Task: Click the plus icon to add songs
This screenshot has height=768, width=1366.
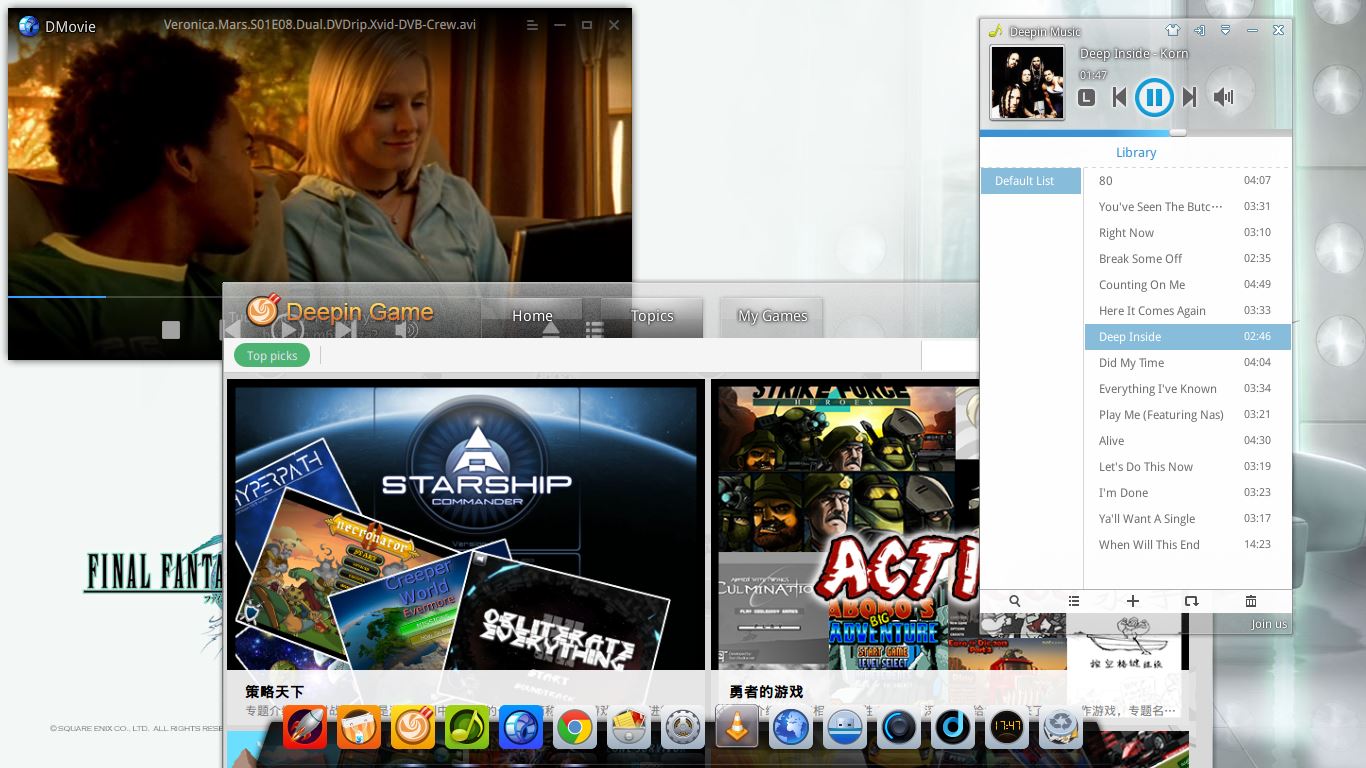Action: pyautogui.click(x=1133, y=601)
